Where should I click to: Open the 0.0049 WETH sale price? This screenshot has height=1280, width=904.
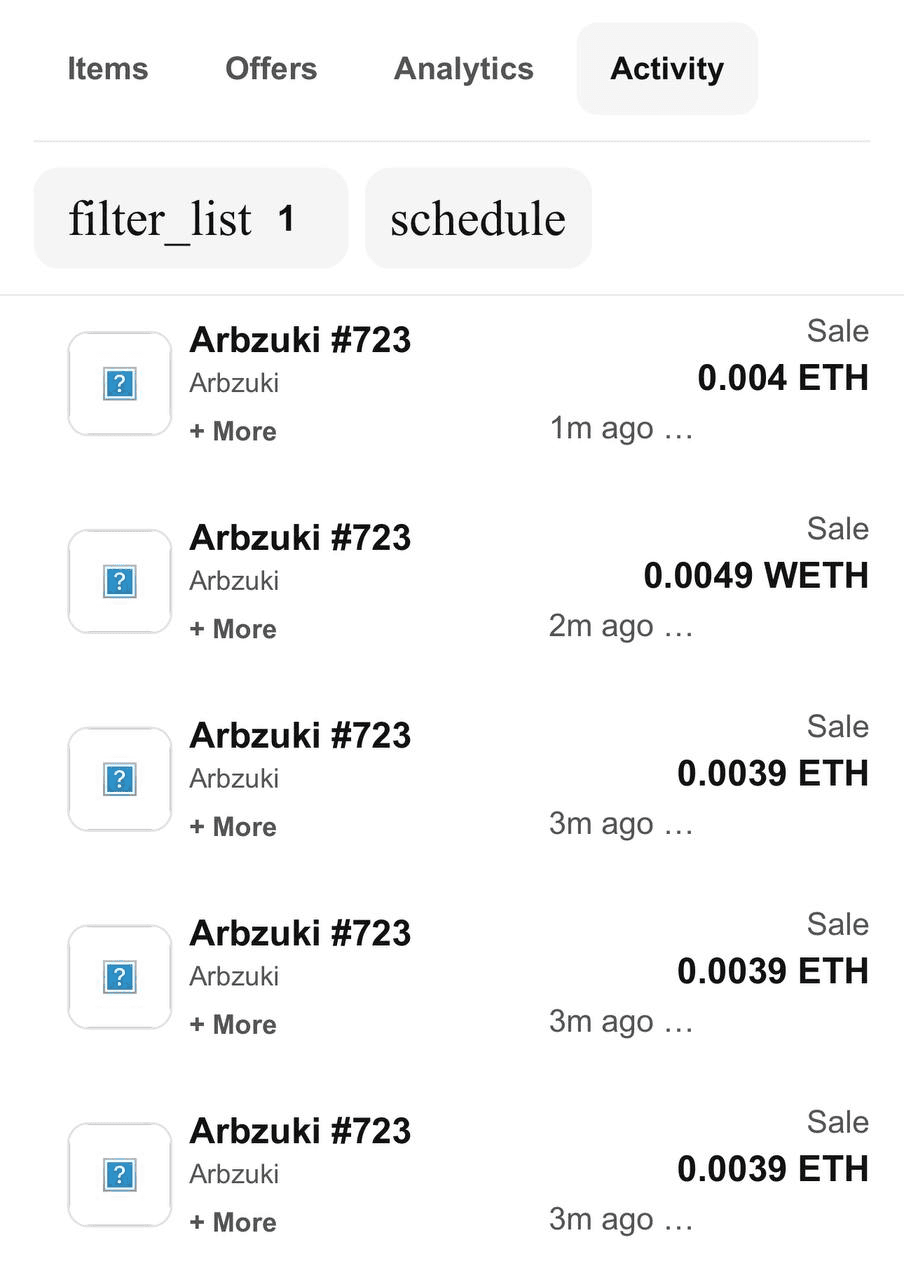pyautogui.click(x=756, y=576)
